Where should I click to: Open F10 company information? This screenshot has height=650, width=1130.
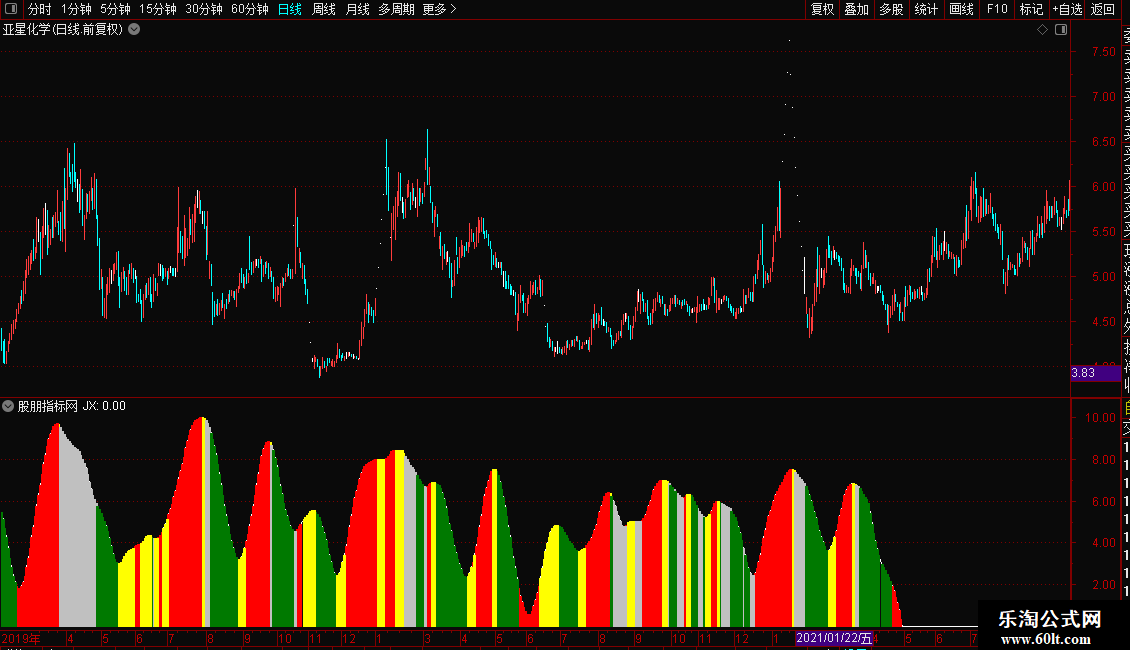(x=997, y=9)
